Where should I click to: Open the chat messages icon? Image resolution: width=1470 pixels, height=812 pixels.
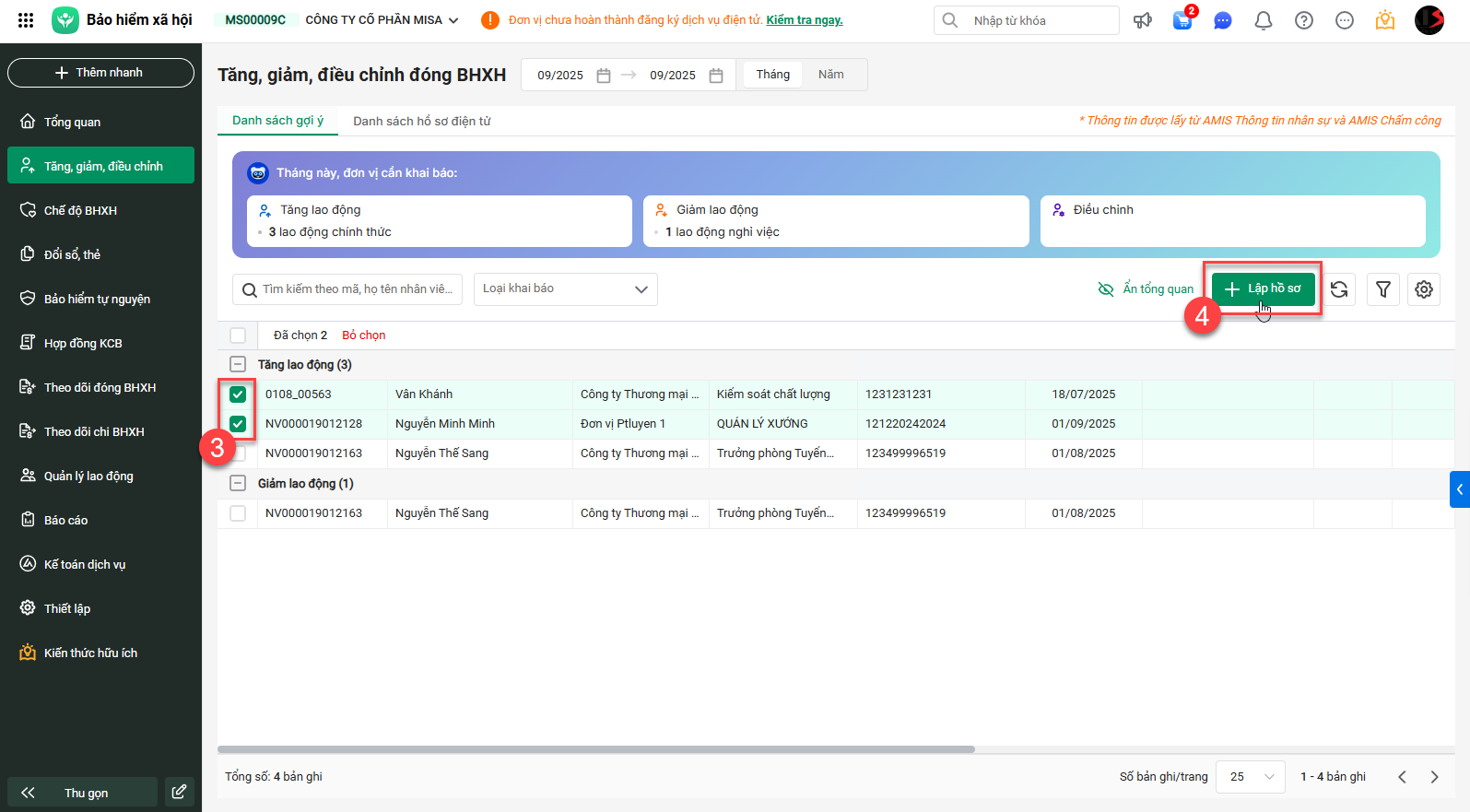[x=1222, y=20]
